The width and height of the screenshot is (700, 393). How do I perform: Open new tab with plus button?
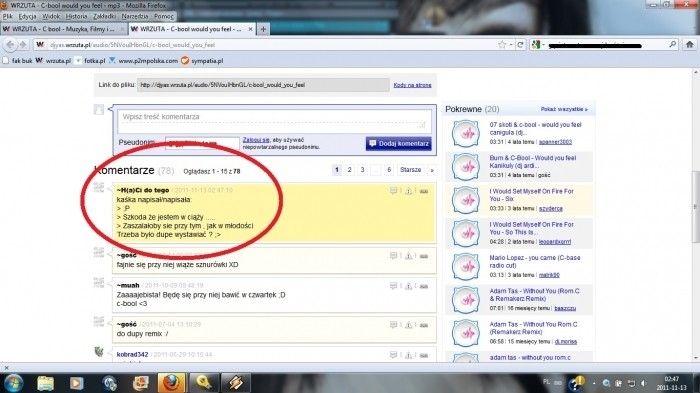(263, 29)
